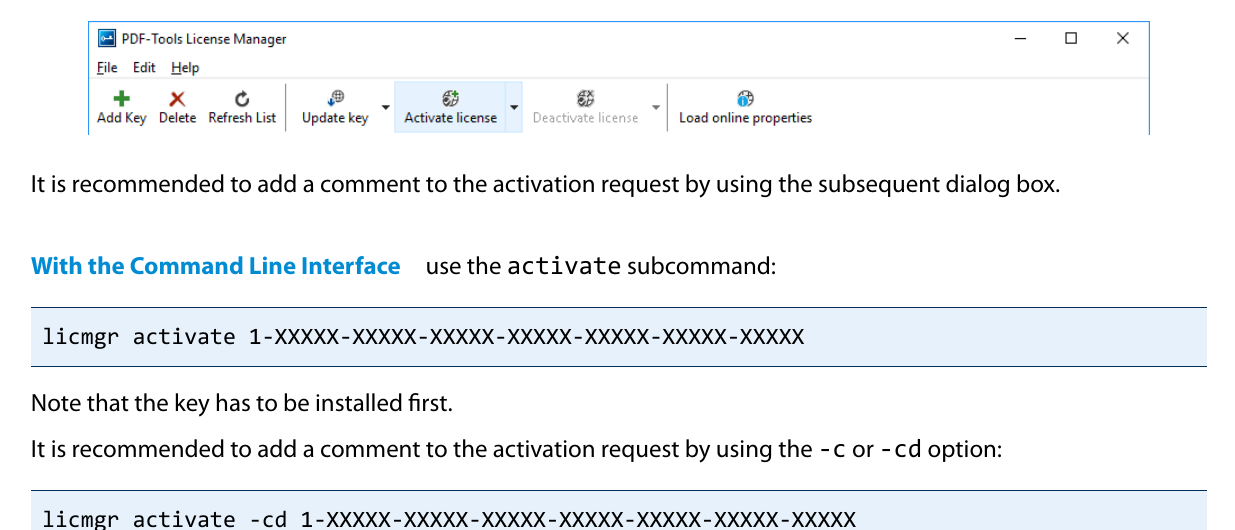Open the Help menu
This screenshot has width=1235, height=530.
[x=185, y=67]
